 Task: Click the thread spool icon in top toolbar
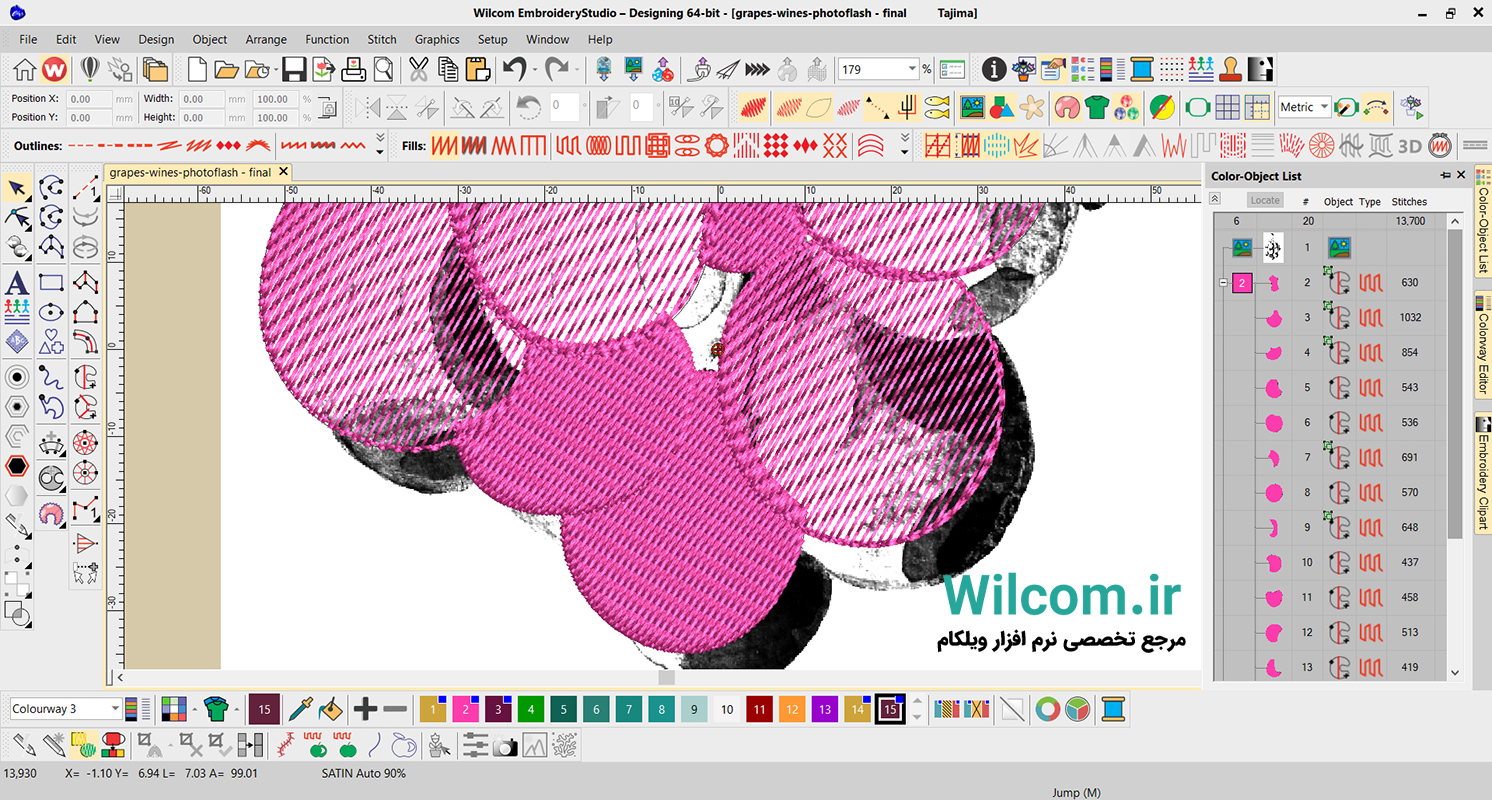(1142, 69)
